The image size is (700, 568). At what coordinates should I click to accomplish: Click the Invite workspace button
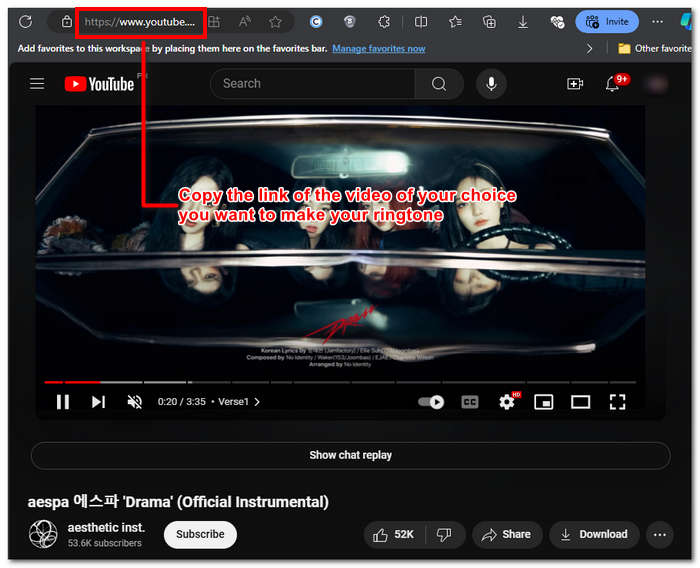pyautogui.click(x=607, y=21)
